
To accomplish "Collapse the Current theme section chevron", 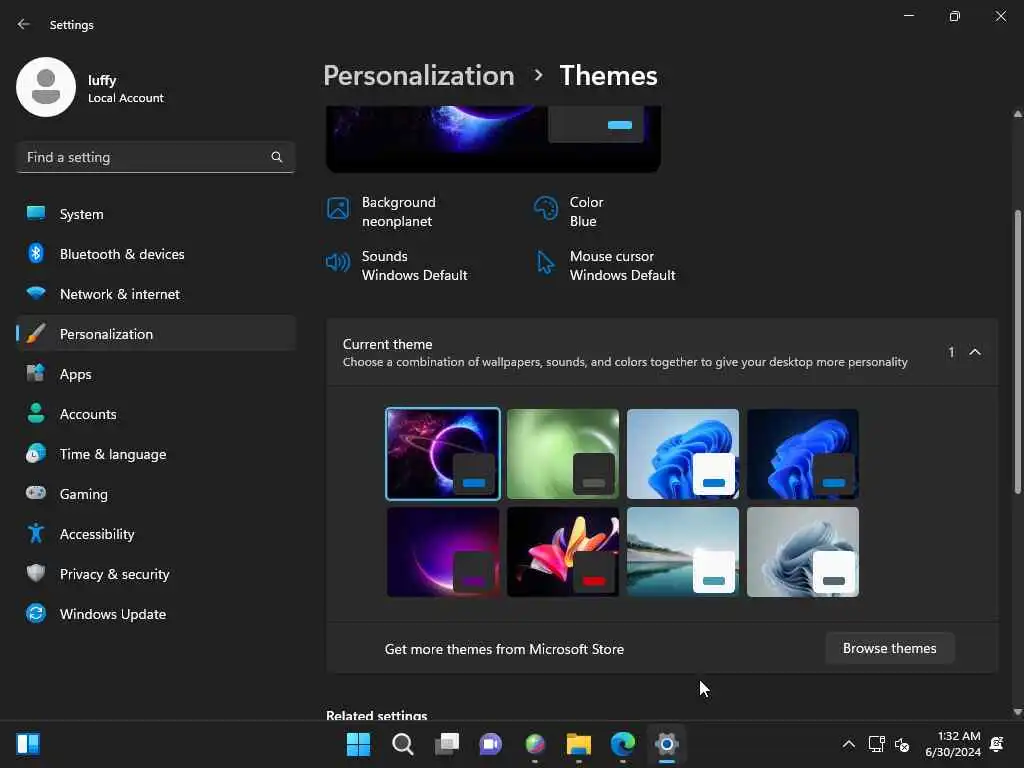I will [x=975, y=352].
